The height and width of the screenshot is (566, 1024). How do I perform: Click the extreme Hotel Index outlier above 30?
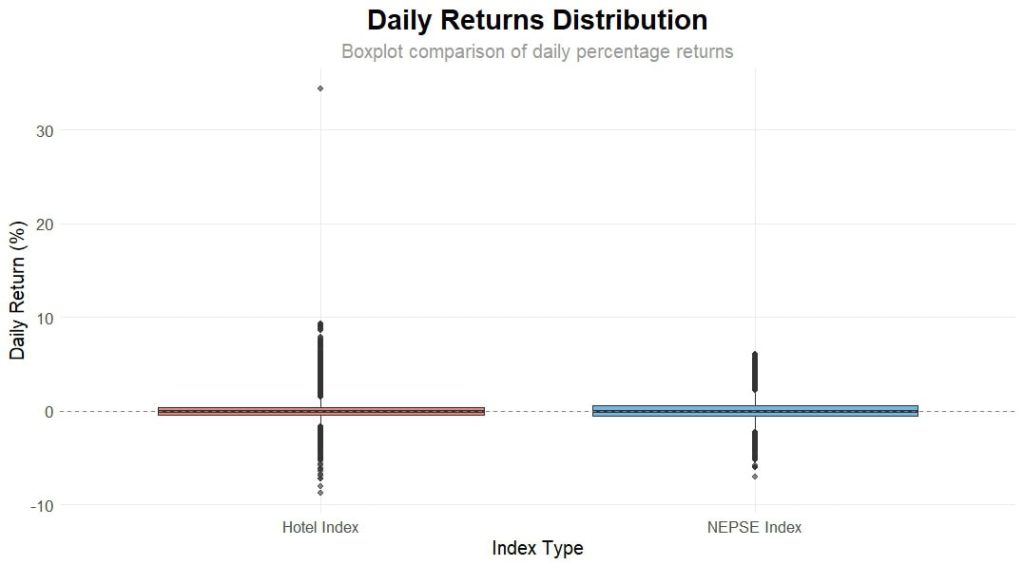click(320, 88)
